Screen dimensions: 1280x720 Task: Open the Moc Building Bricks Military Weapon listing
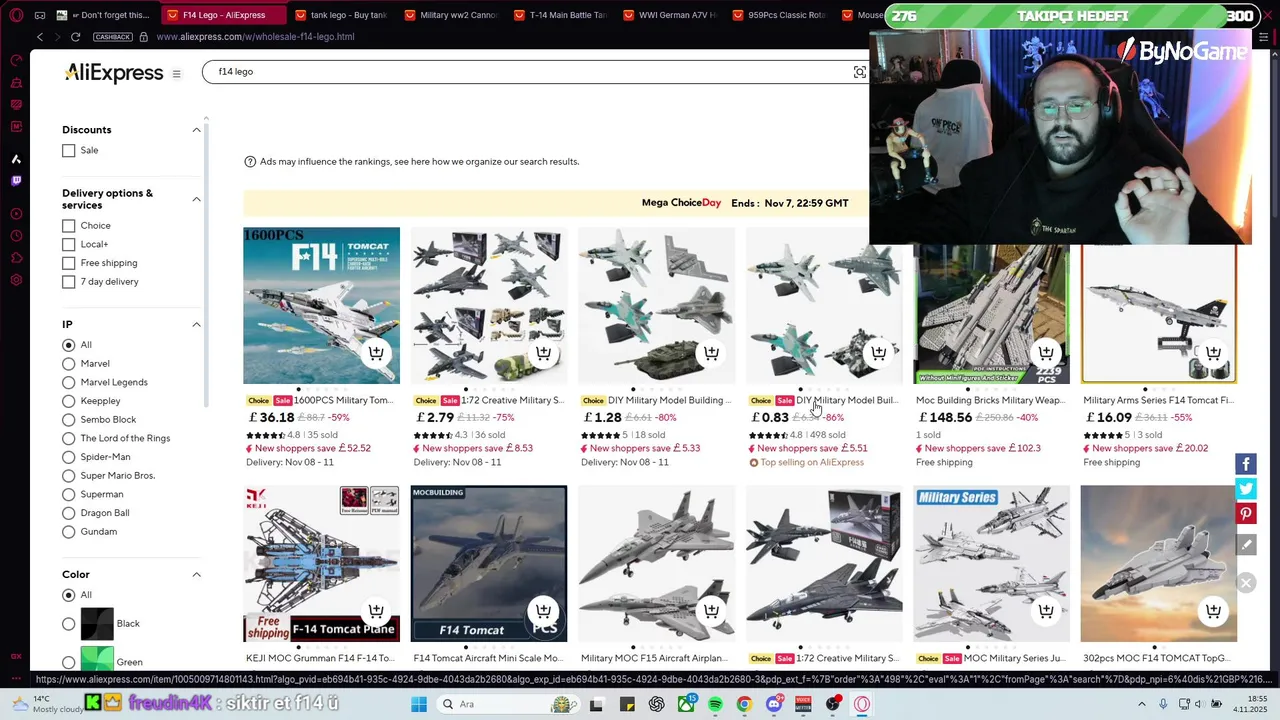click(990, 400)
